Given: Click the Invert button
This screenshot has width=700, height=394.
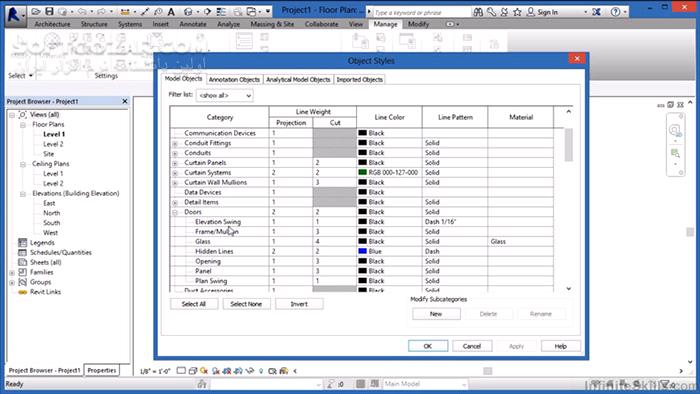Looking at the screenshot, I should pyautogui.click(x=299, y=304).
